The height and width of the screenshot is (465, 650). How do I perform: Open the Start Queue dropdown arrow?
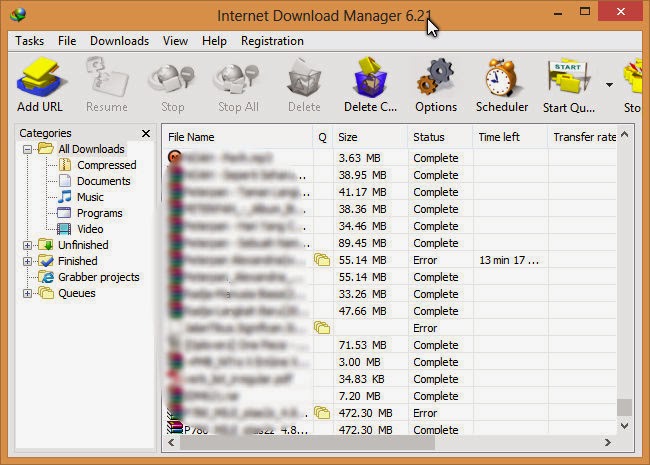tap(609, 85)
